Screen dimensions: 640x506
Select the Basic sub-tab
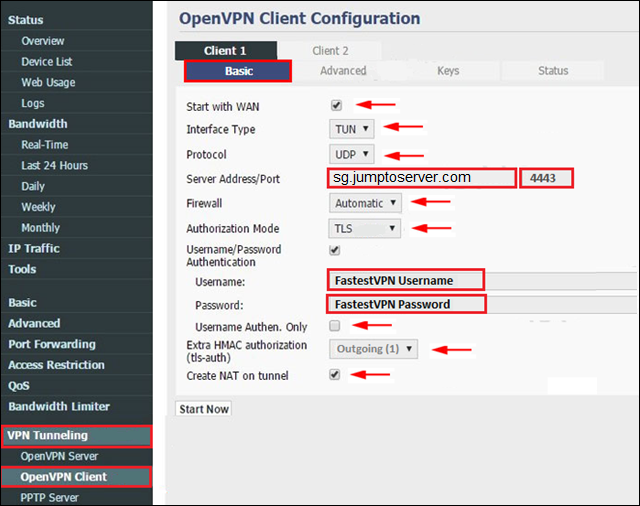tap(238, 71)
